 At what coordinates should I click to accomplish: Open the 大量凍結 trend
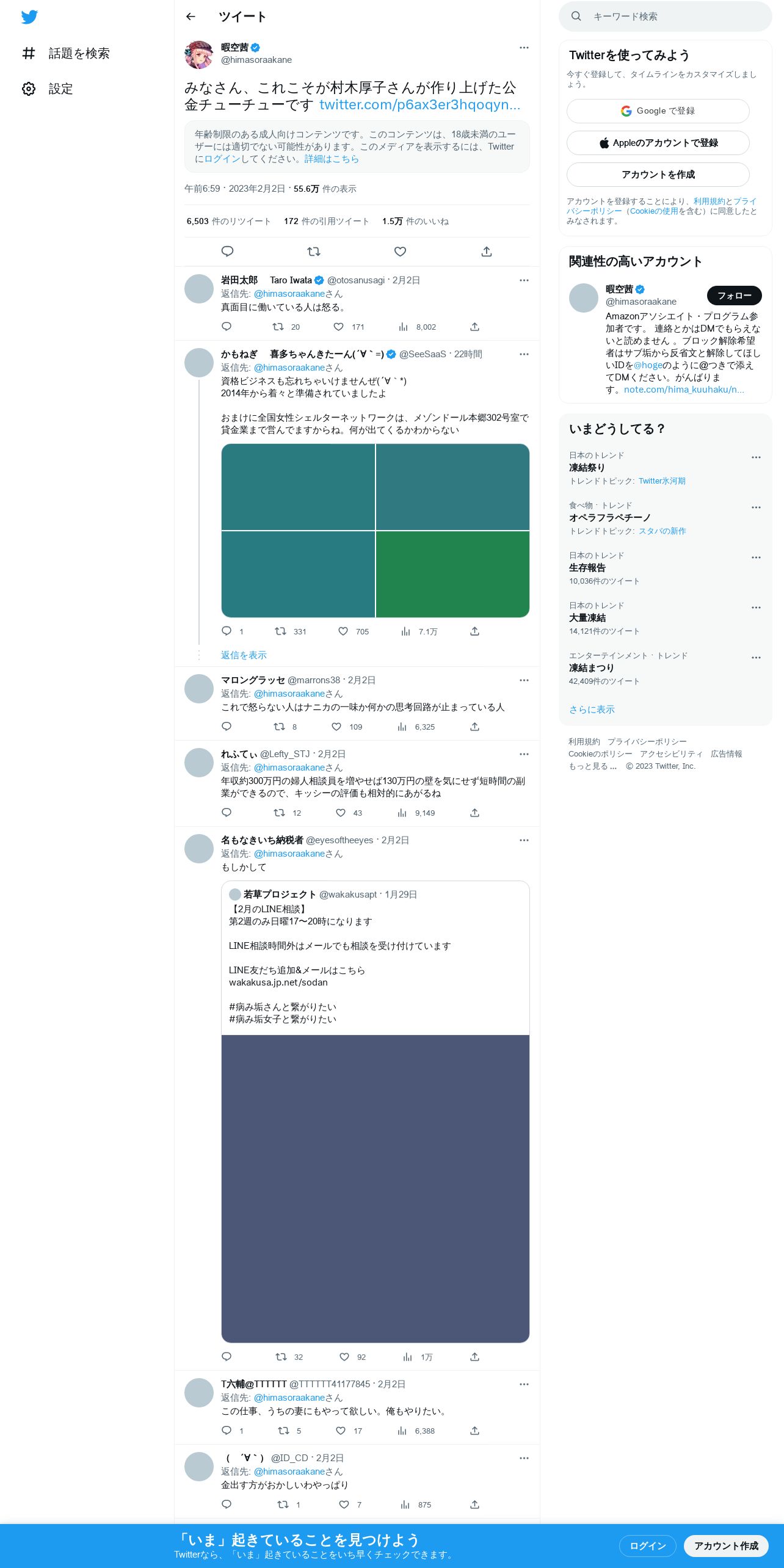pos(587,618)
